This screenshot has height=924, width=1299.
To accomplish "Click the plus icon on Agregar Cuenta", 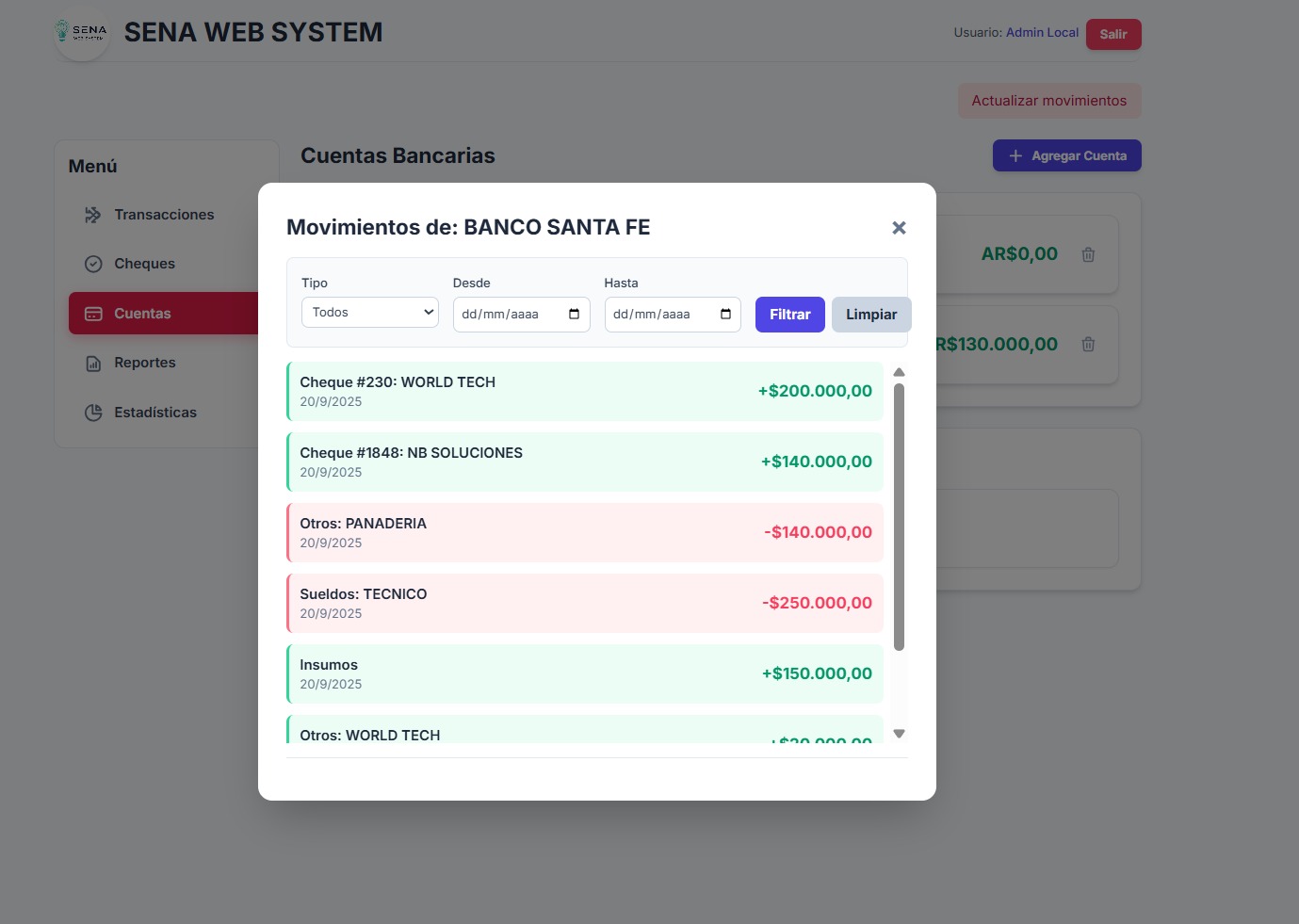I will [x=1015, y=154].
